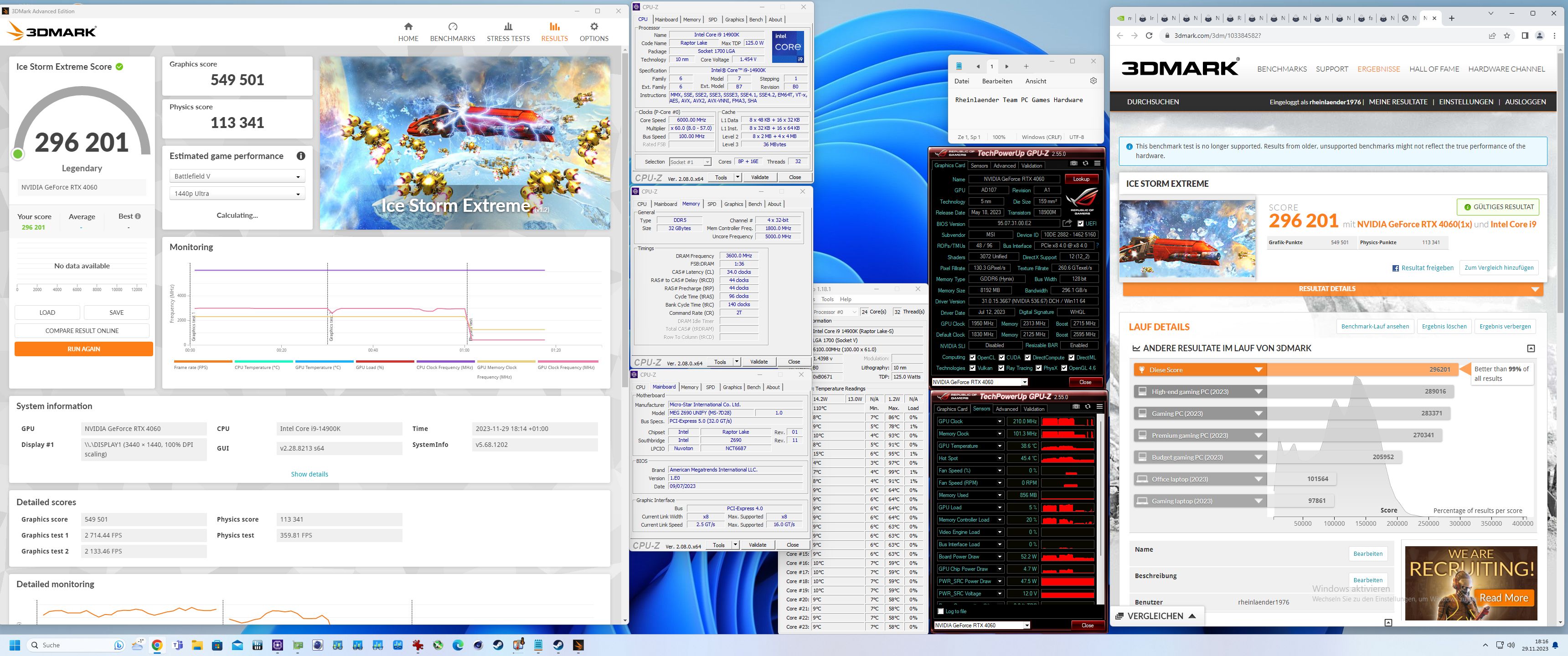Open GPU selector in GPU-Z Graphics Card window

(x=980, y=382)
